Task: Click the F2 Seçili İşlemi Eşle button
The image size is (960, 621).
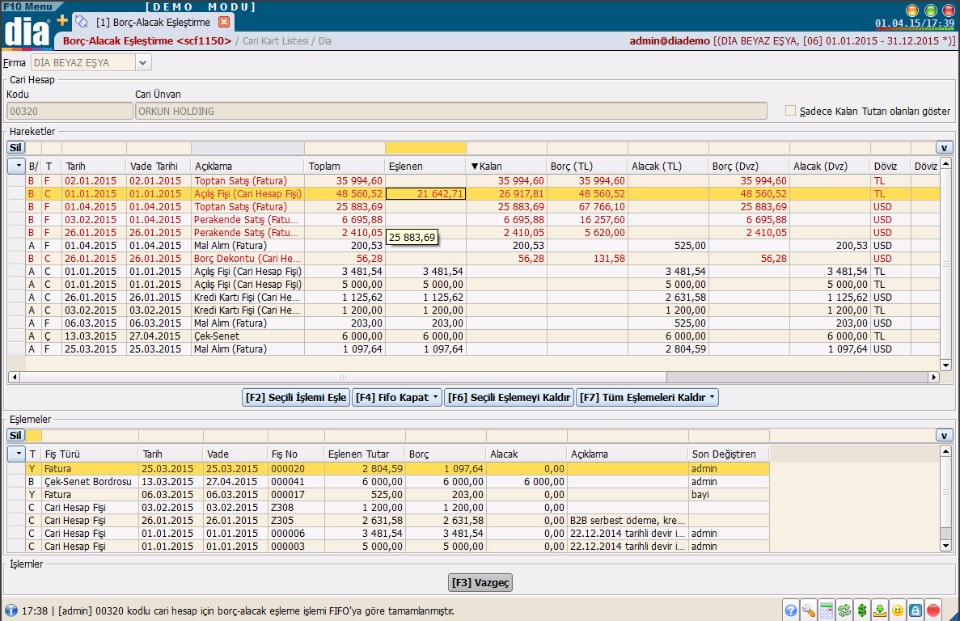Action: 296,397
